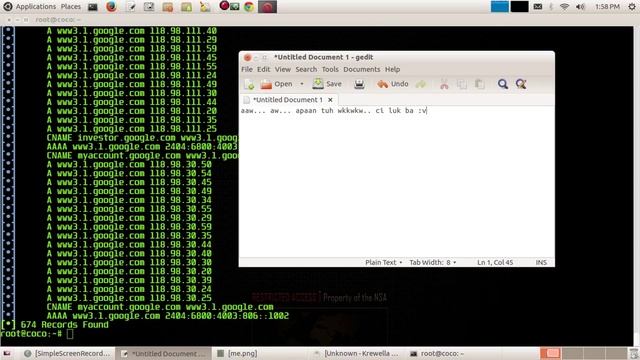Select the Untitled Document 1 tab

(287, 100)
